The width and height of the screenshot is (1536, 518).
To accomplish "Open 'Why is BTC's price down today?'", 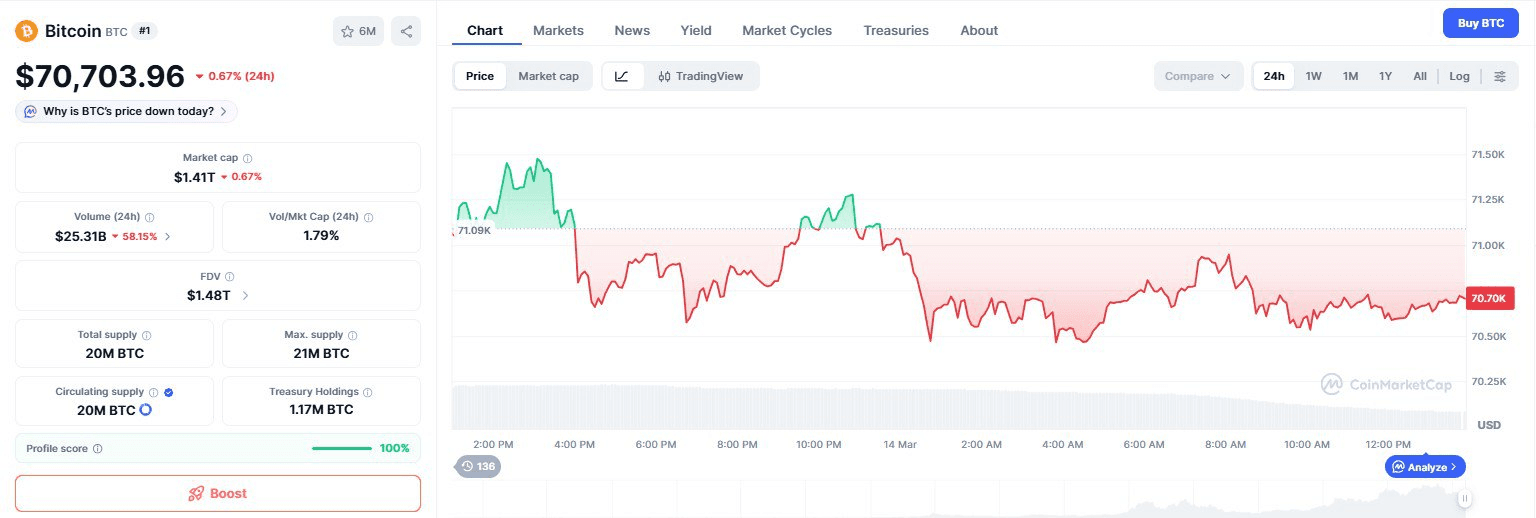I will (127, 111).
